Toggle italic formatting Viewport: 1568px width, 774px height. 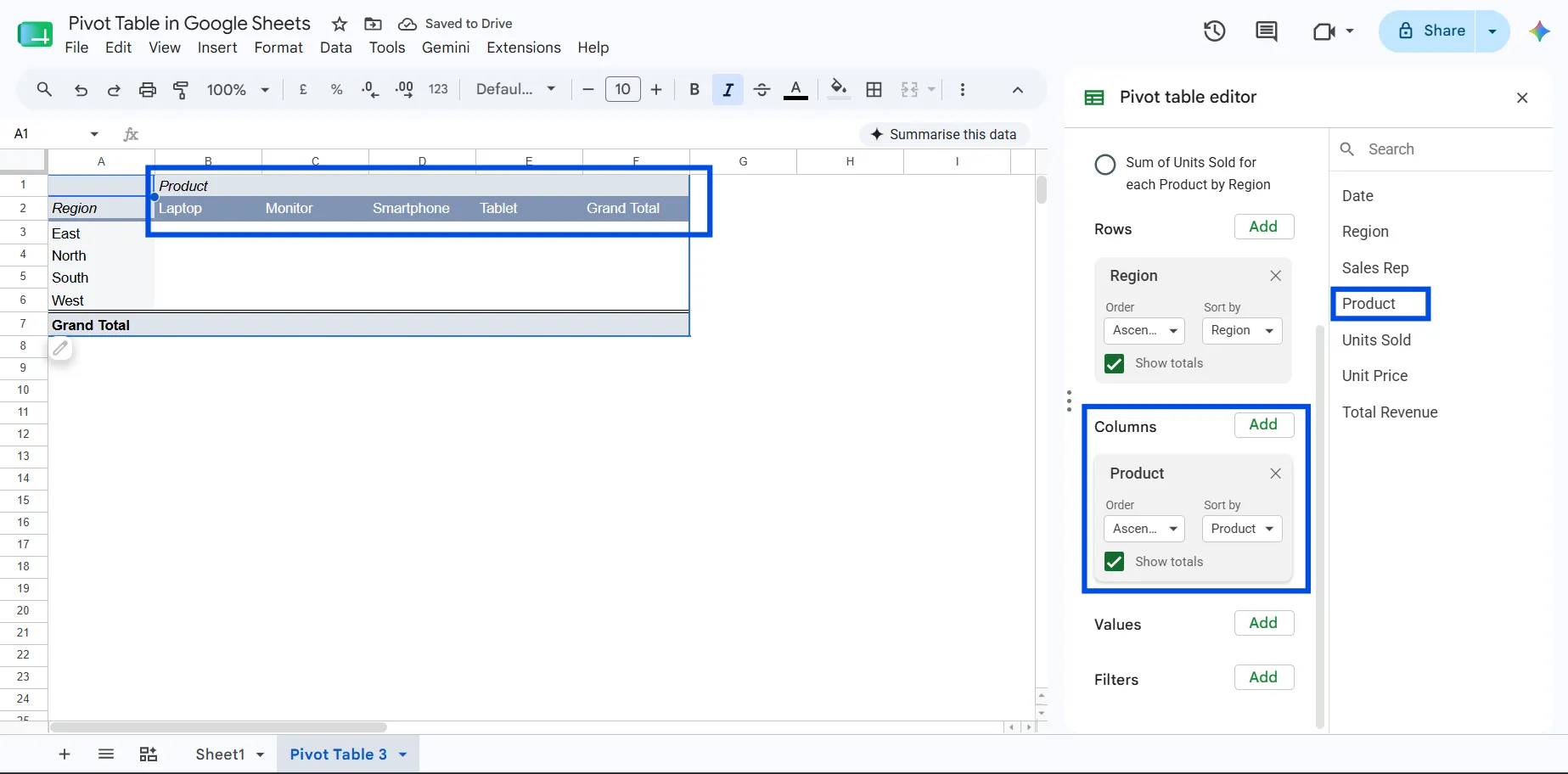tap(728, 89)
